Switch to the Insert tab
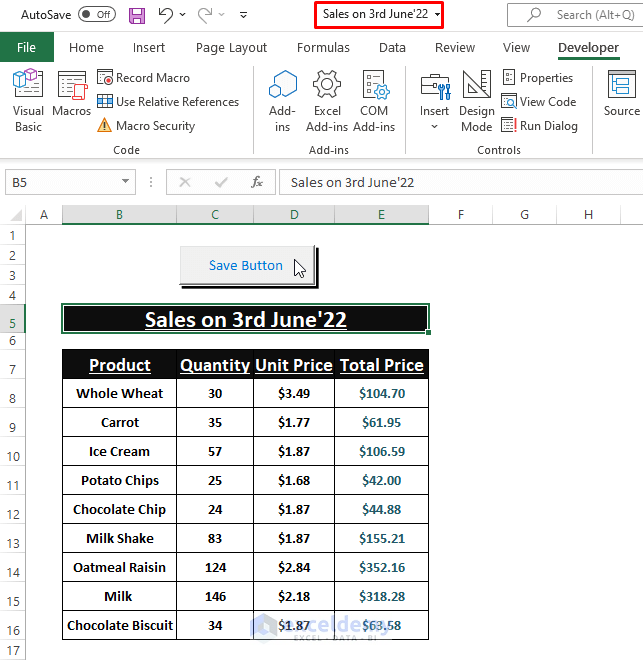Viewport: 643px width, 660px height. click(x=149, y=48)
